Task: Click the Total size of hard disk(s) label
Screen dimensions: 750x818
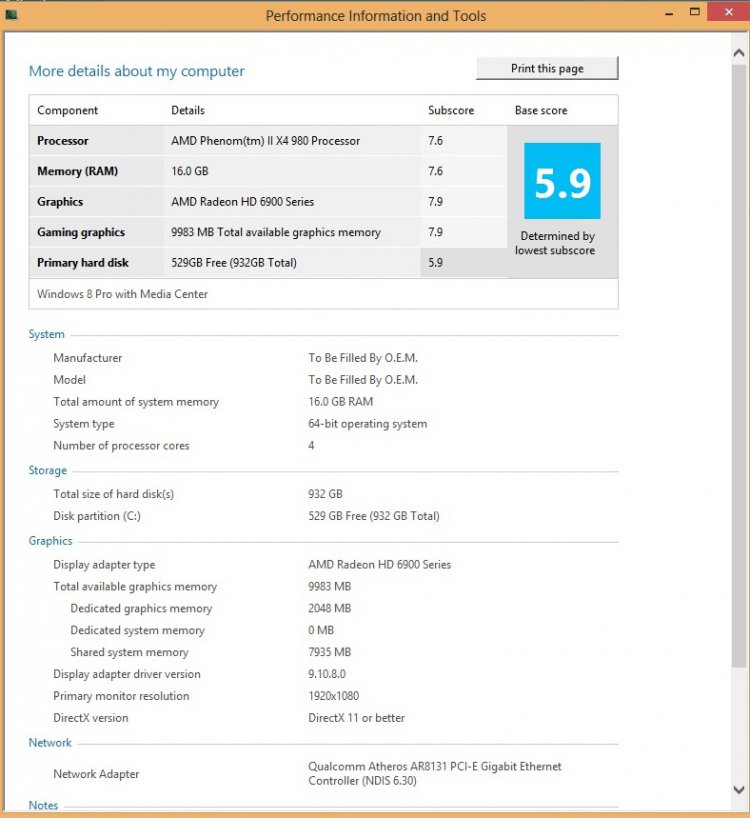Action: (113, 494)
